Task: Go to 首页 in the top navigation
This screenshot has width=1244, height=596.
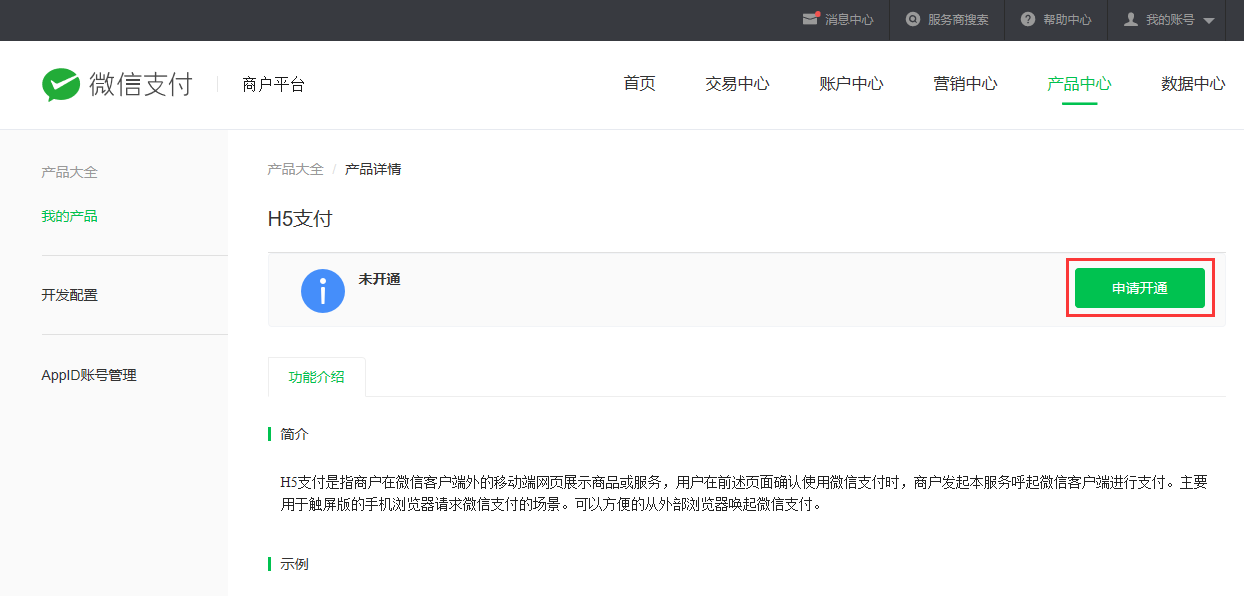Action: (639, 84)
